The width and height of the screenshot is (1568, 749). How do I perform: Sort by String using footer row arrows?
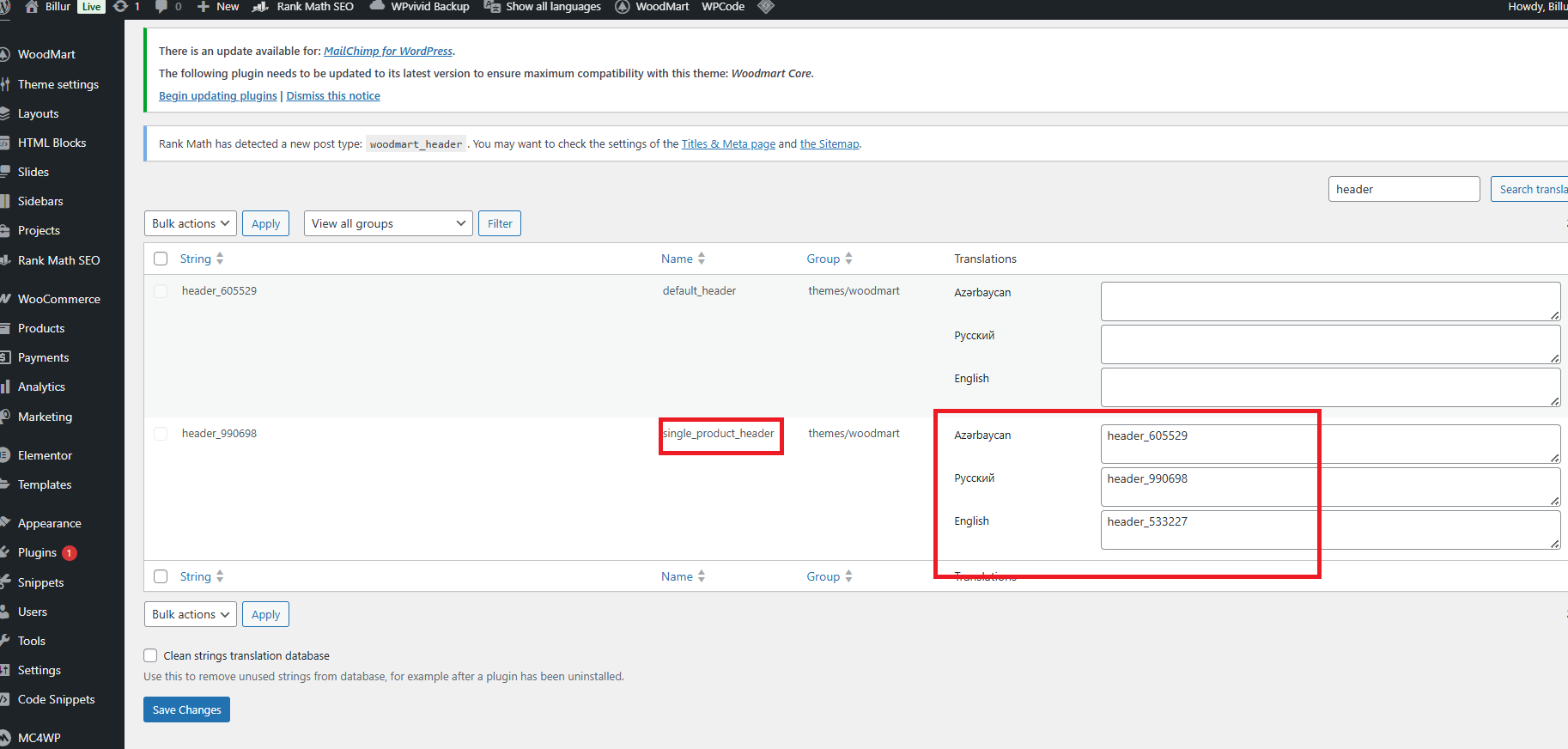(x=220, y=576)
